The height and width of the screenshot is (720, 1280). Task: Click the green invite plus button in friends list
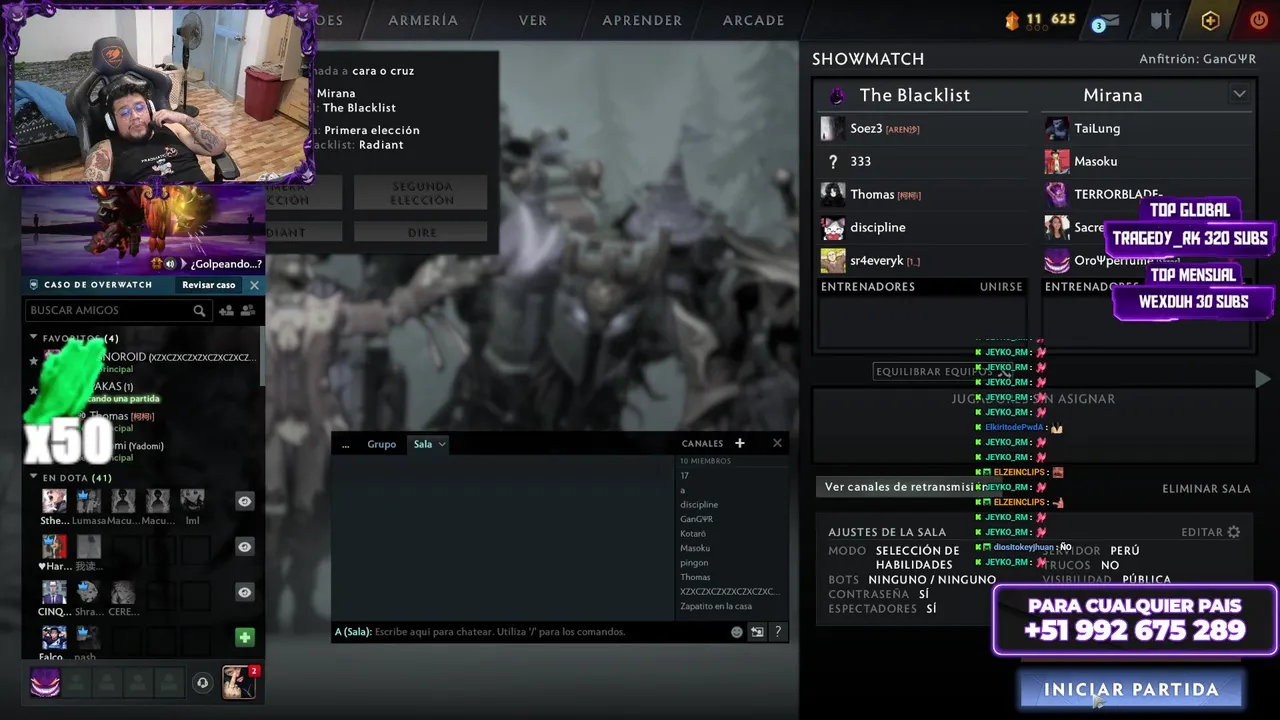245,637
